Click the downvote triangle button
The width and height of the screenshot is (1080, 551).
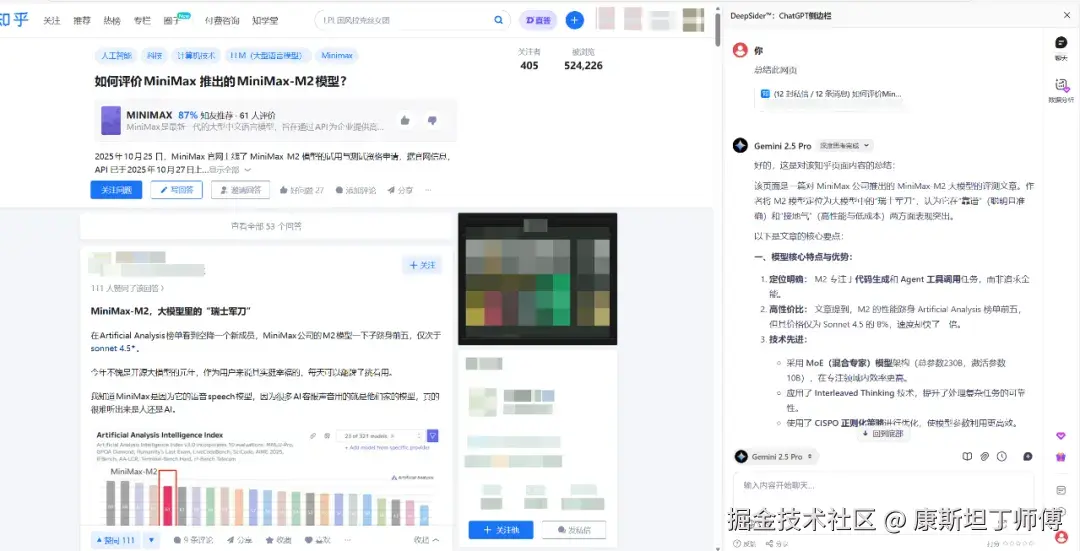(152, 540)
